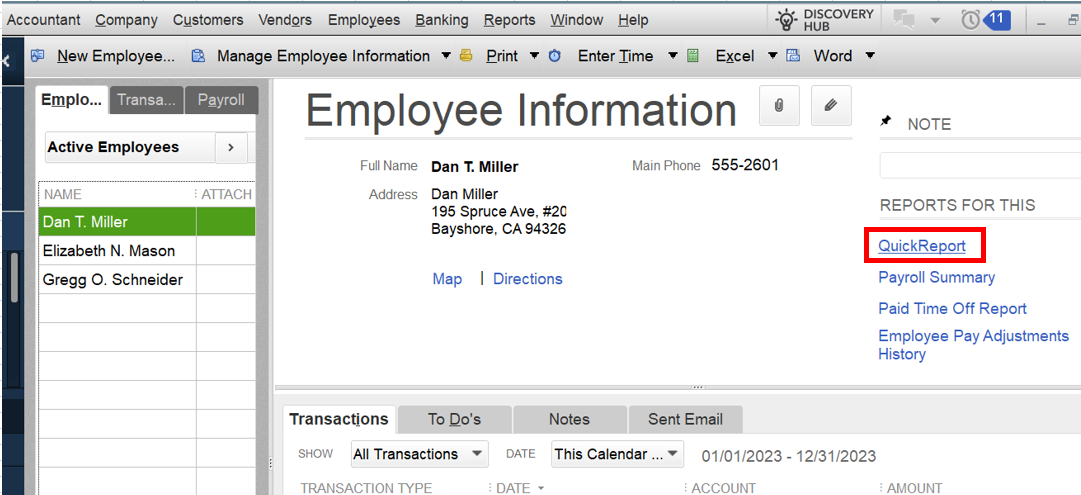Open the Reports menu

(x=509, y=20)
